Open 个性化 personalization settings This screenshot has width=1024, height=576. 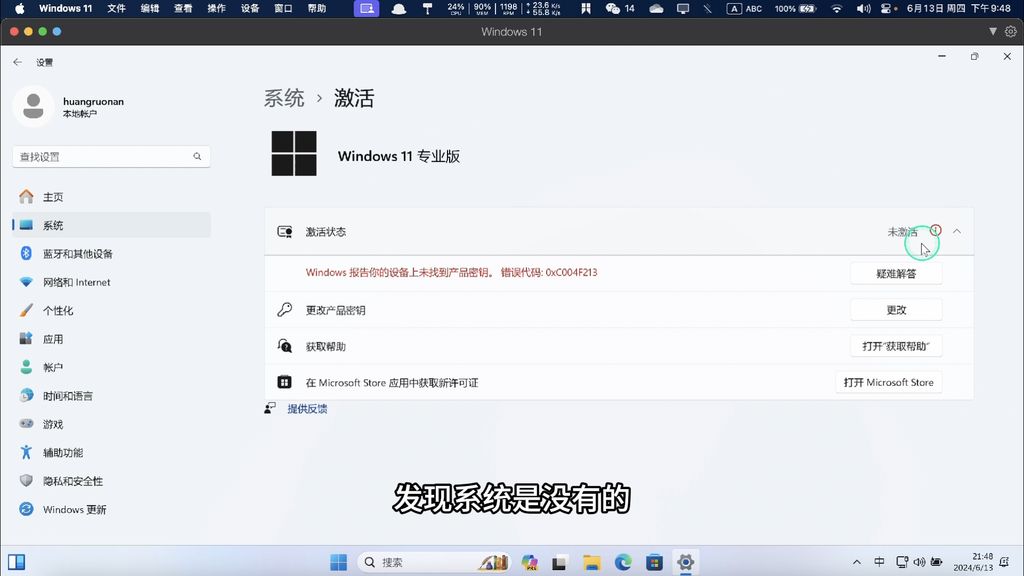tap(111, 310)
